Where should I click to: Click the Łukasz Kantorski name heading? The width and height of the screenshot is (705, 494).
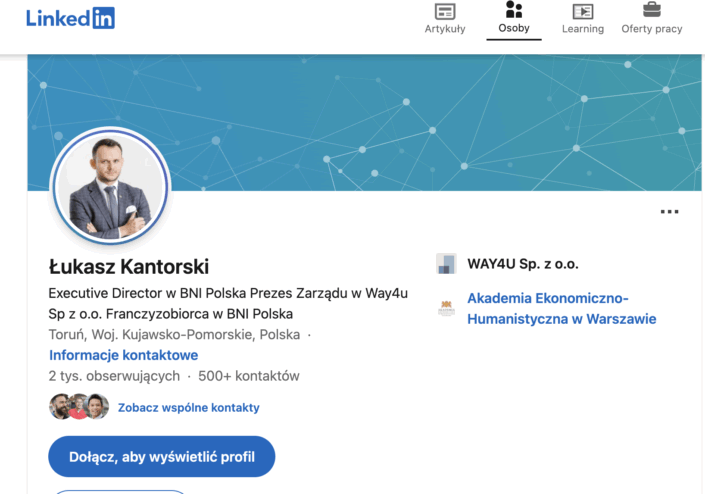(x=129, y=267)
